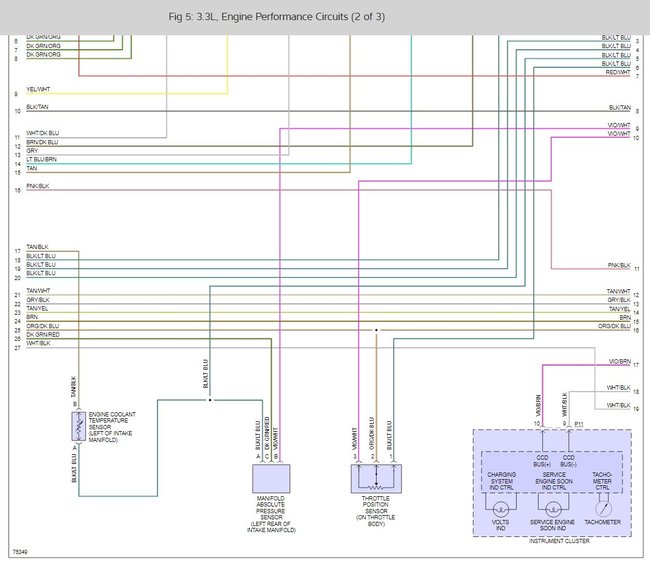Click the 'VOLTS IND' caption
Viewport: 650px width, 565px height.
pos(501,525)
